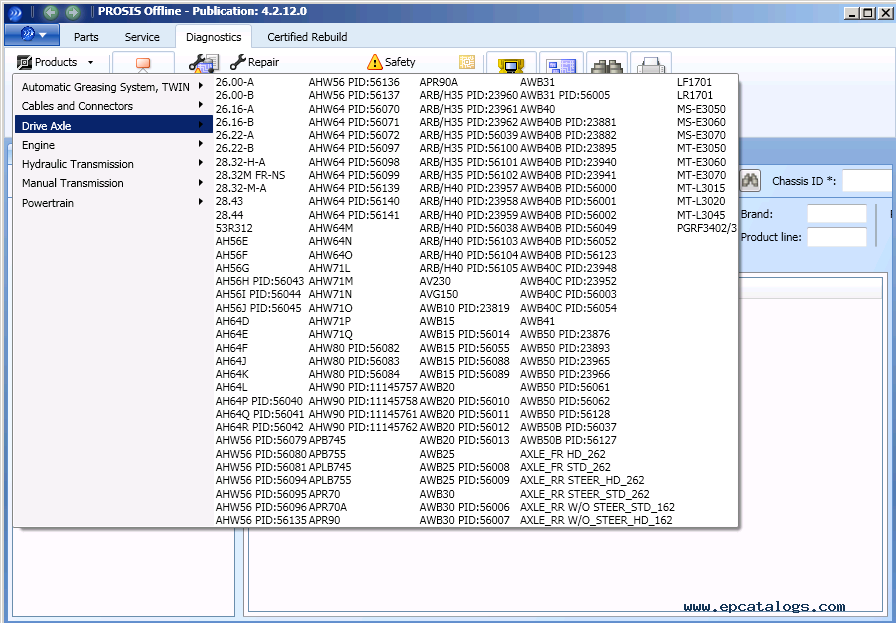The height and width of the screenshot is (623, 896).
Task: Click the Repair wrench button
Action: point(254,62)
